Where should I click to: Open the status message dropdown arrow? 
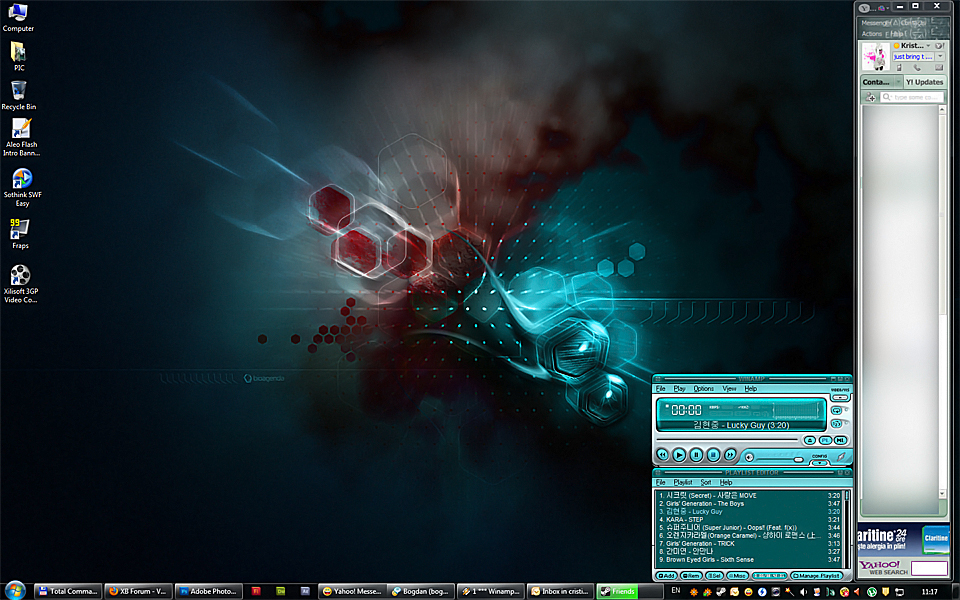point(940,56)
